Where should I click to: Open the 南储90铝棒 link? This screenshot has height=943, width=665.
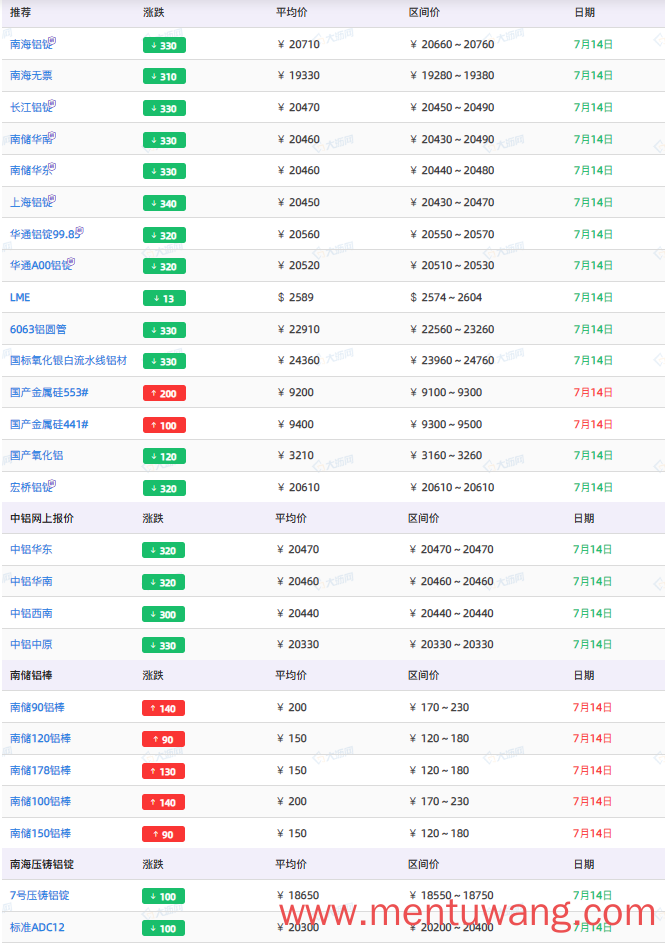(37, 708)
